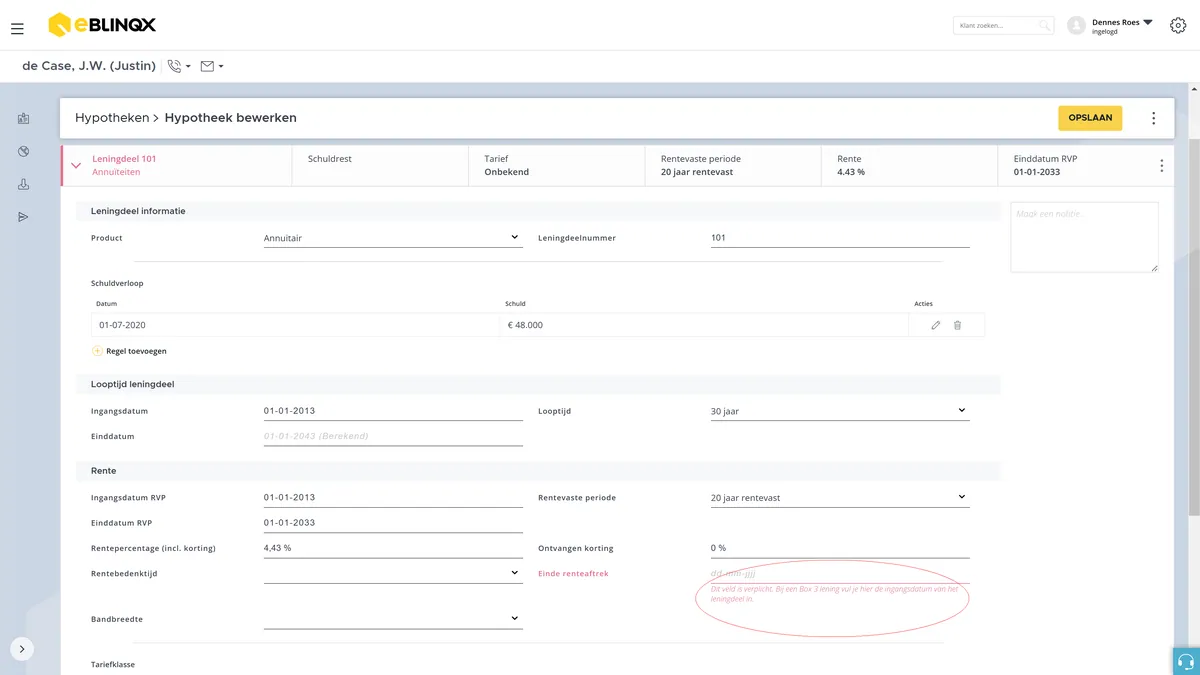Go back to Hypotheken breadcrumb

[x=112, y=118]
